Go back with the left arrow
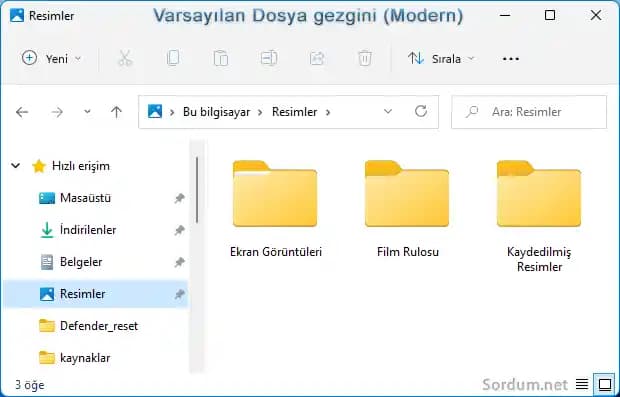The image size is (620, 397). click(22, 112)
